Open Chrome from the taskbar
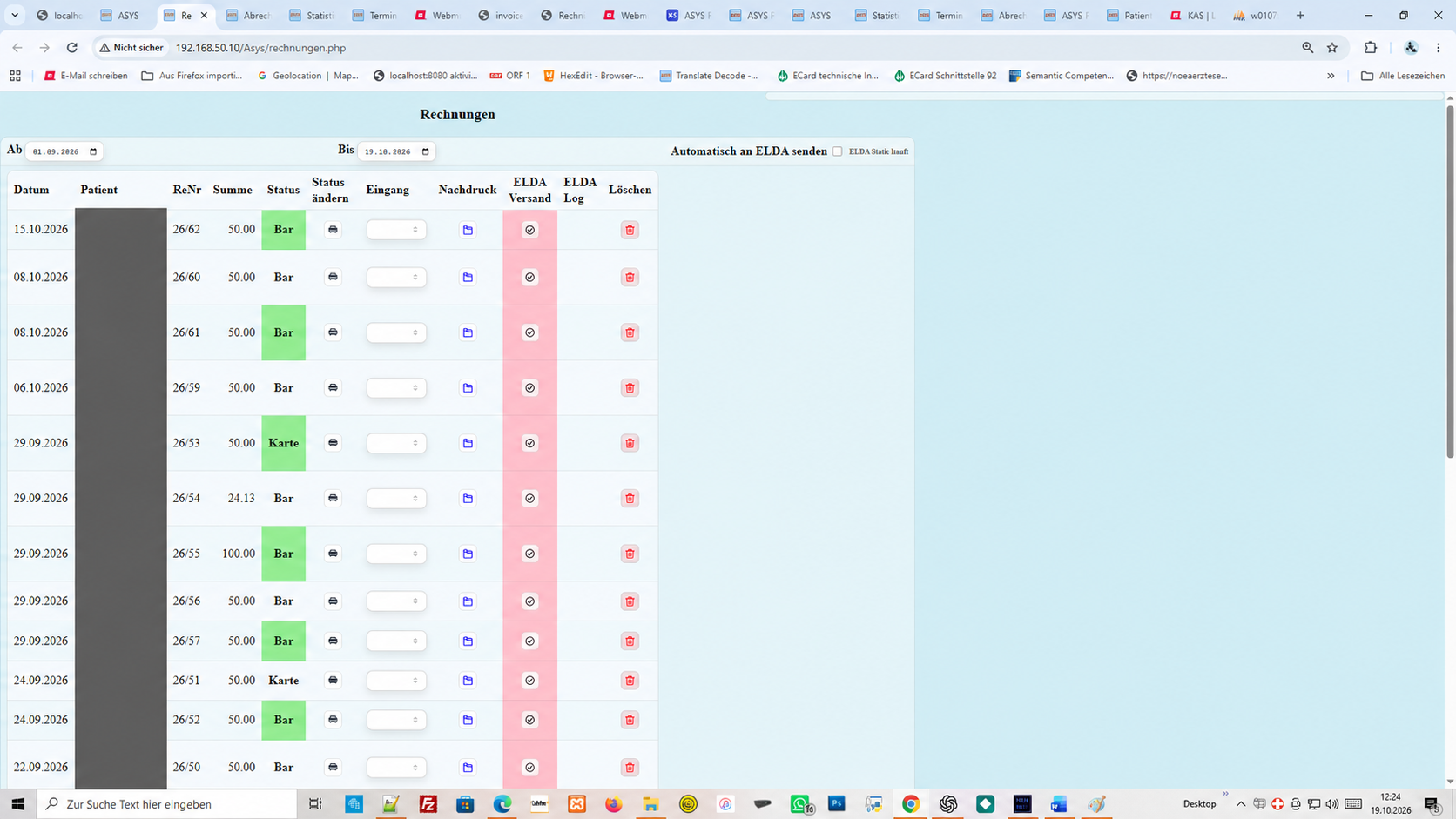Image resolution: width=1456 pixels, height=819 pixels. (x=911, y=804)
